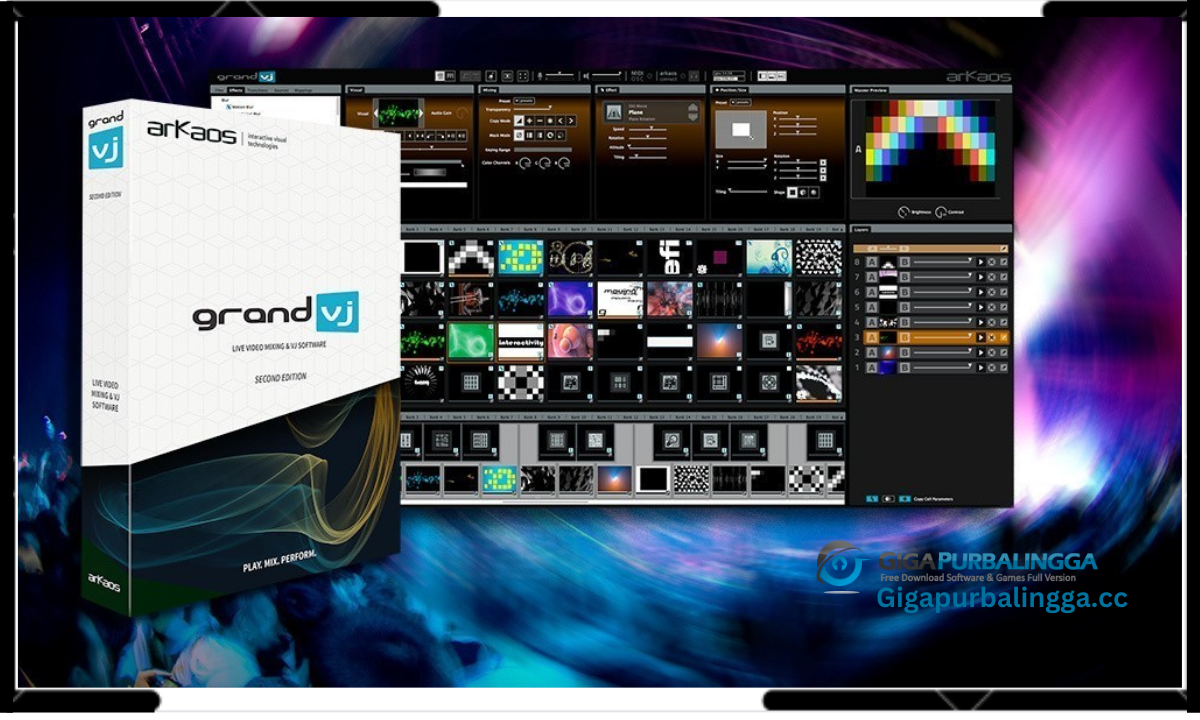Screen dimensions: 1200x720
Task: Toggle the A button on layer 4
Action: tap(872, 322)
